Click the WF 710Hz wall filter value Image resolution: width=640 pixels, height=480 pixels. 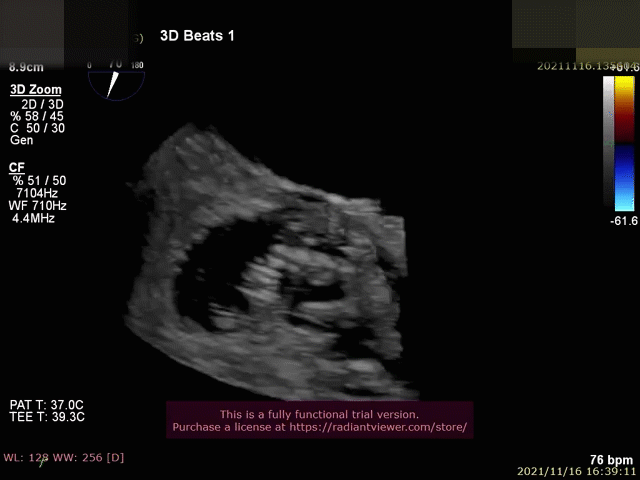[x=38, y=205]
